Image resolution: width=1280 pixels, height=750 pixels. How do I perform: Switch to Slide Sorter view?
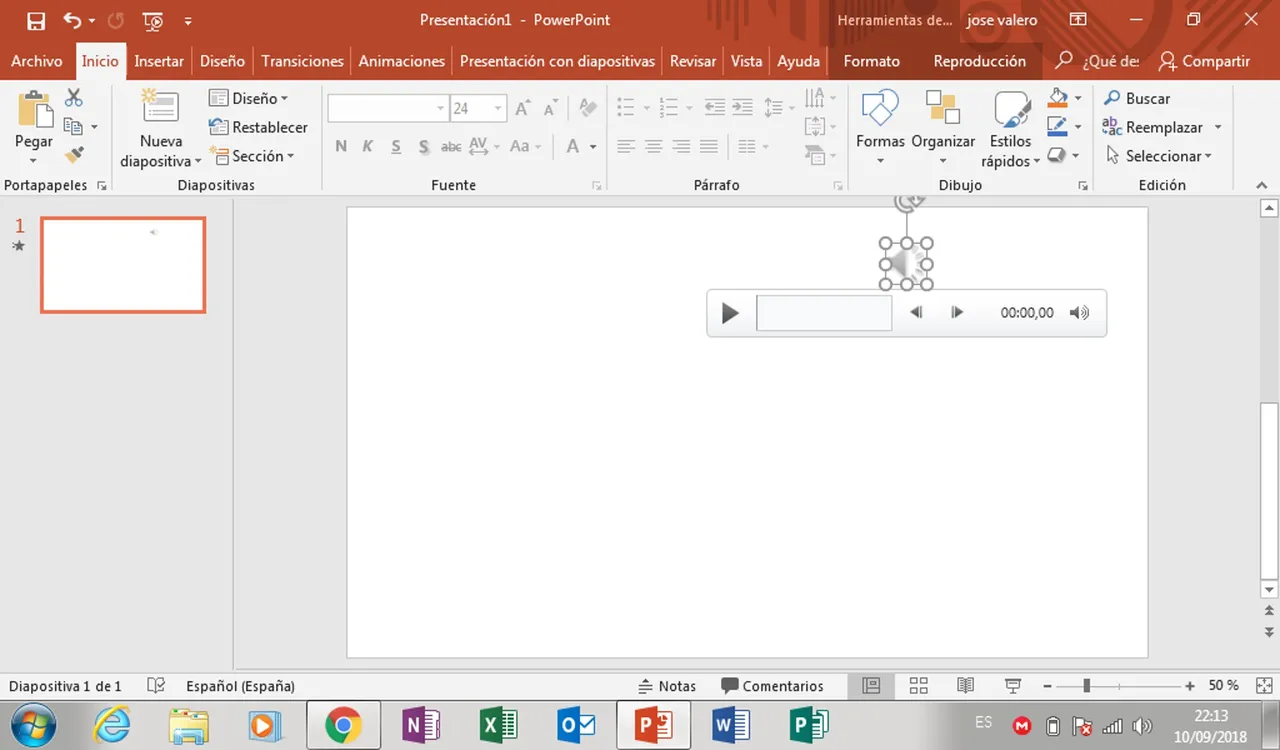(918, 686)
